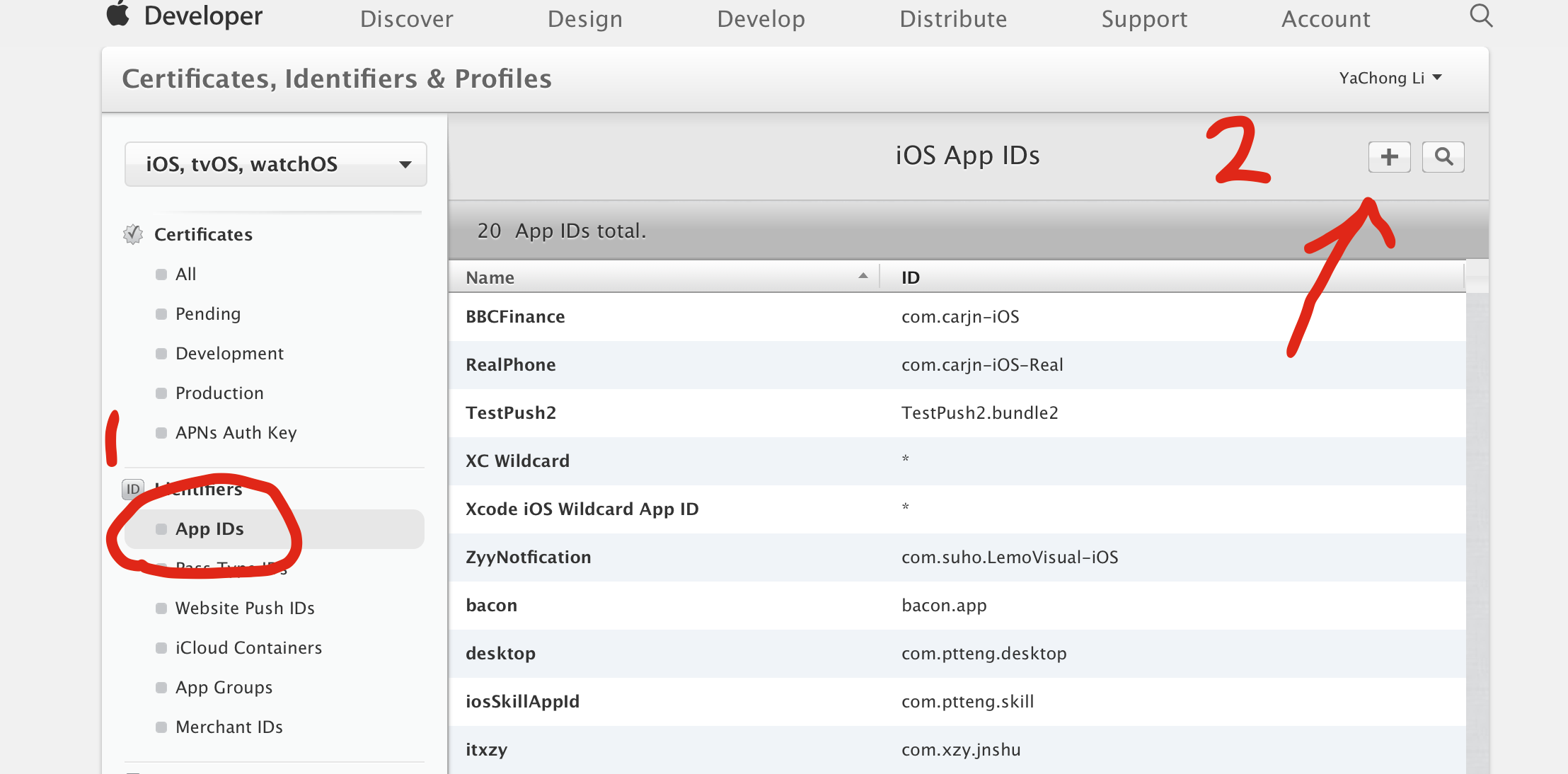Select iCloud Containers in sidebar
The width and height of the screenshot is (1568, 774).
(248, 648)
